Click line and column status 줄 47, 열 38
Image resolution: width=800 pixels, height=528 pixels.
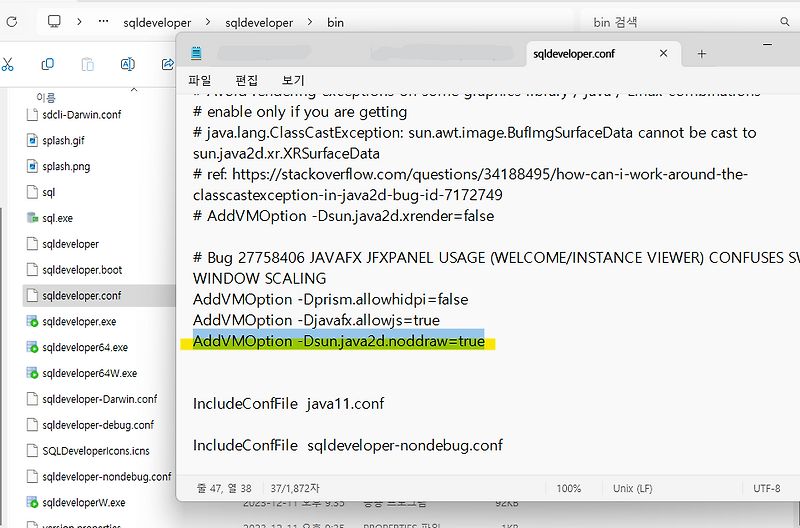(224, 489)
